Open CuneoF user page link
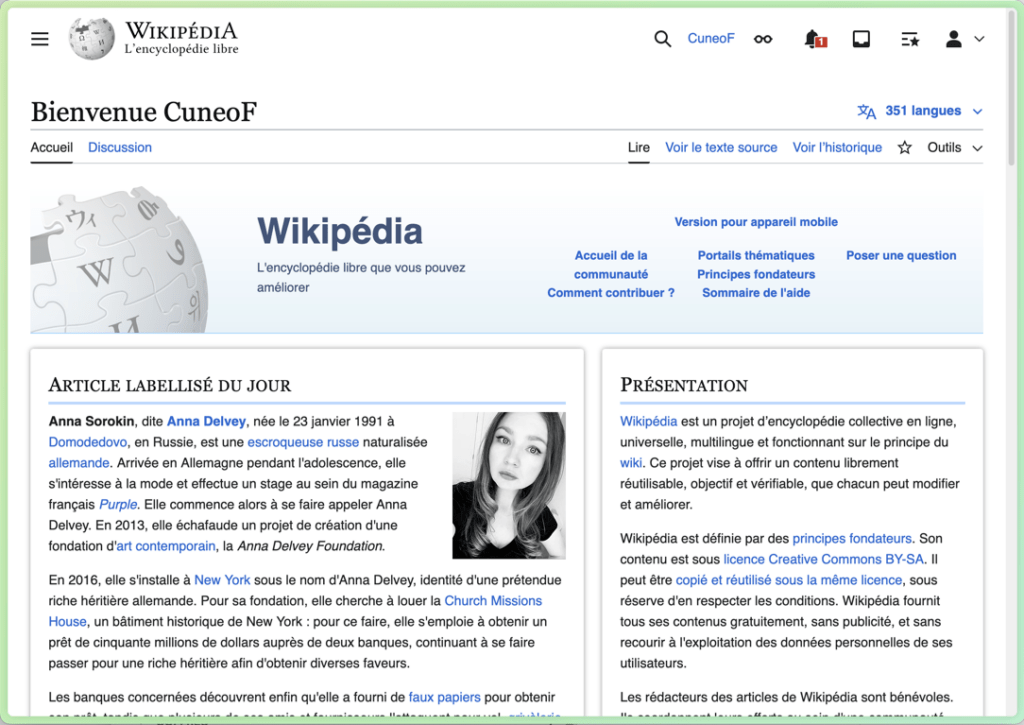The width and height of the screenshot is (1024, 725). [x=711, y=39]
